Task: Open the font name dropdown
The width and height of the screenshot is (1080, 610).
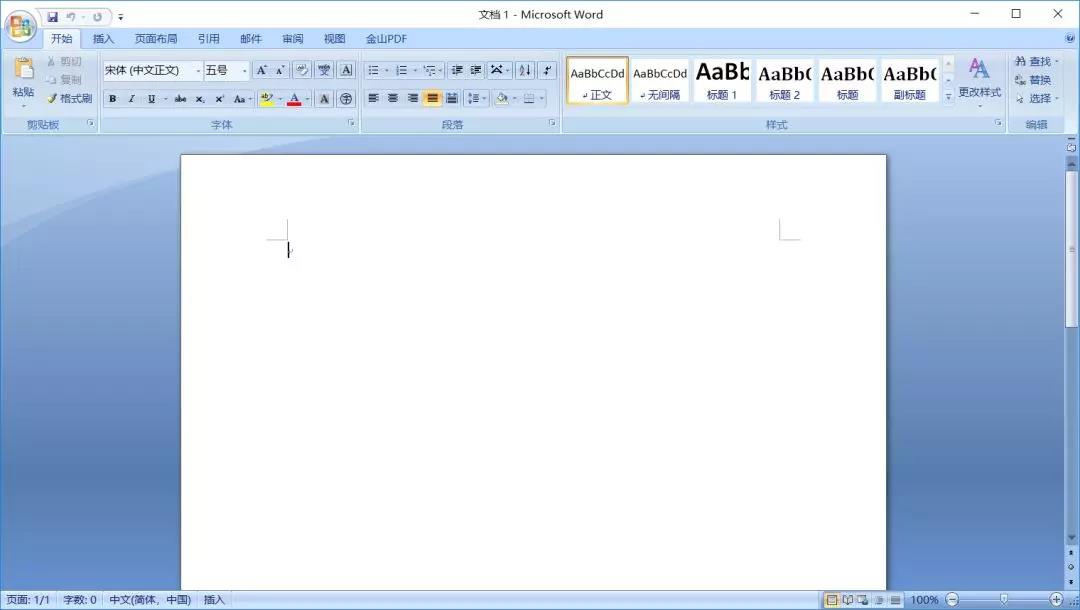Action: (198, 69)
